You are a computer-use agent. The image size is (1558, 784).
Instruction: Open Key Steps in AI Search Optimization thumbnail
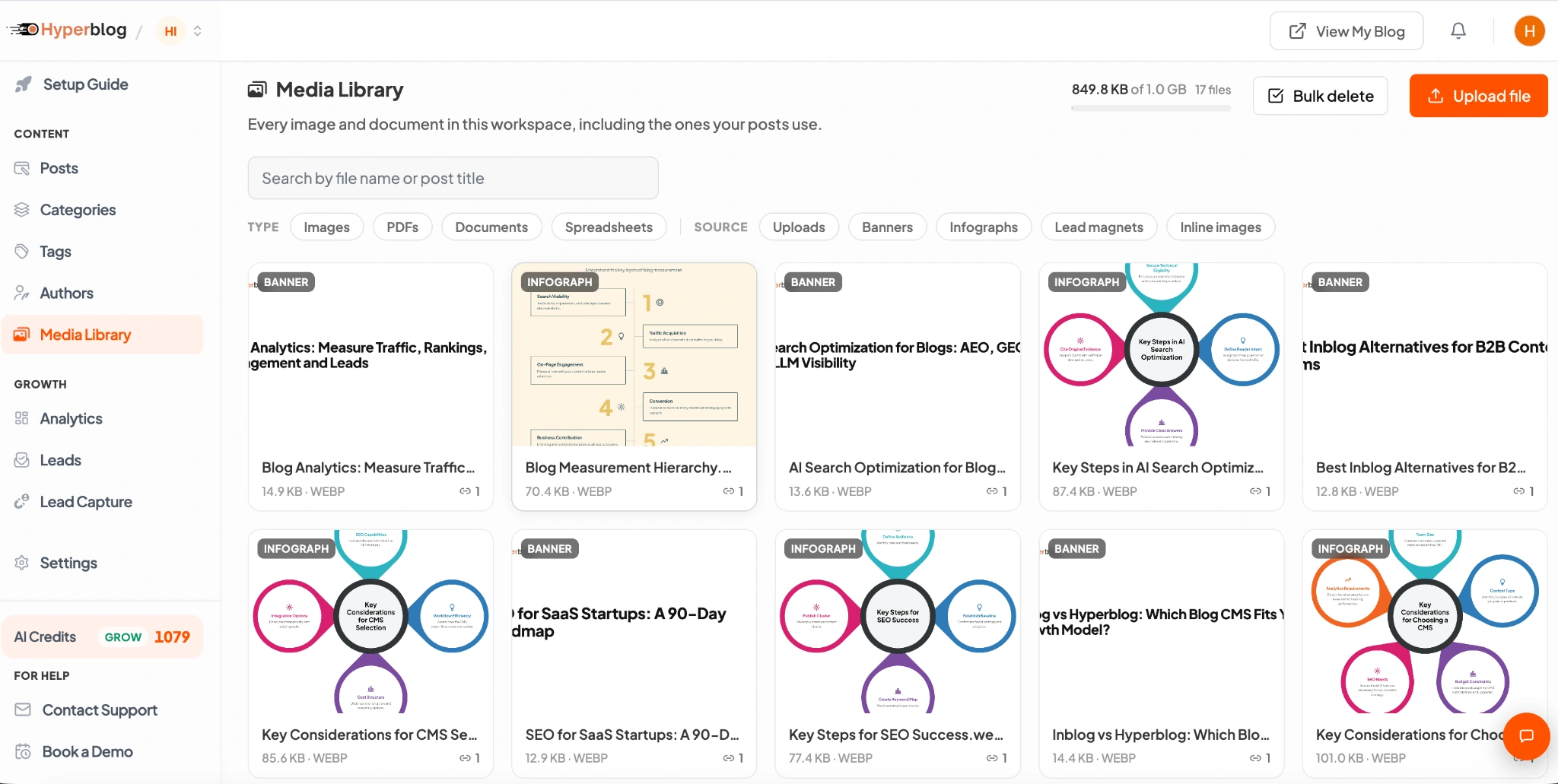(1161, 354)
